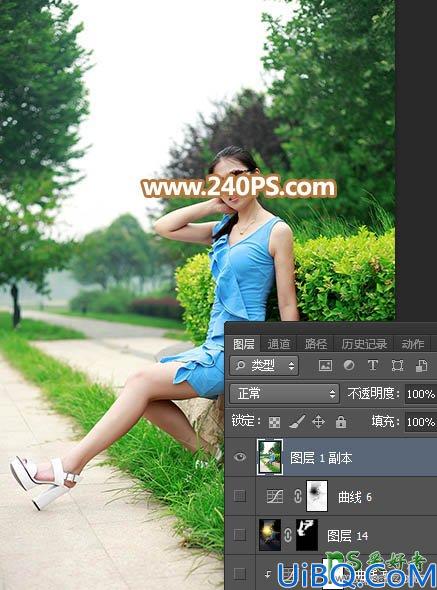Image resolution: width=437 pixels, height=590 pixels.
Task: Open the 动作 (Actions) tab
Action: click(412, 344)
